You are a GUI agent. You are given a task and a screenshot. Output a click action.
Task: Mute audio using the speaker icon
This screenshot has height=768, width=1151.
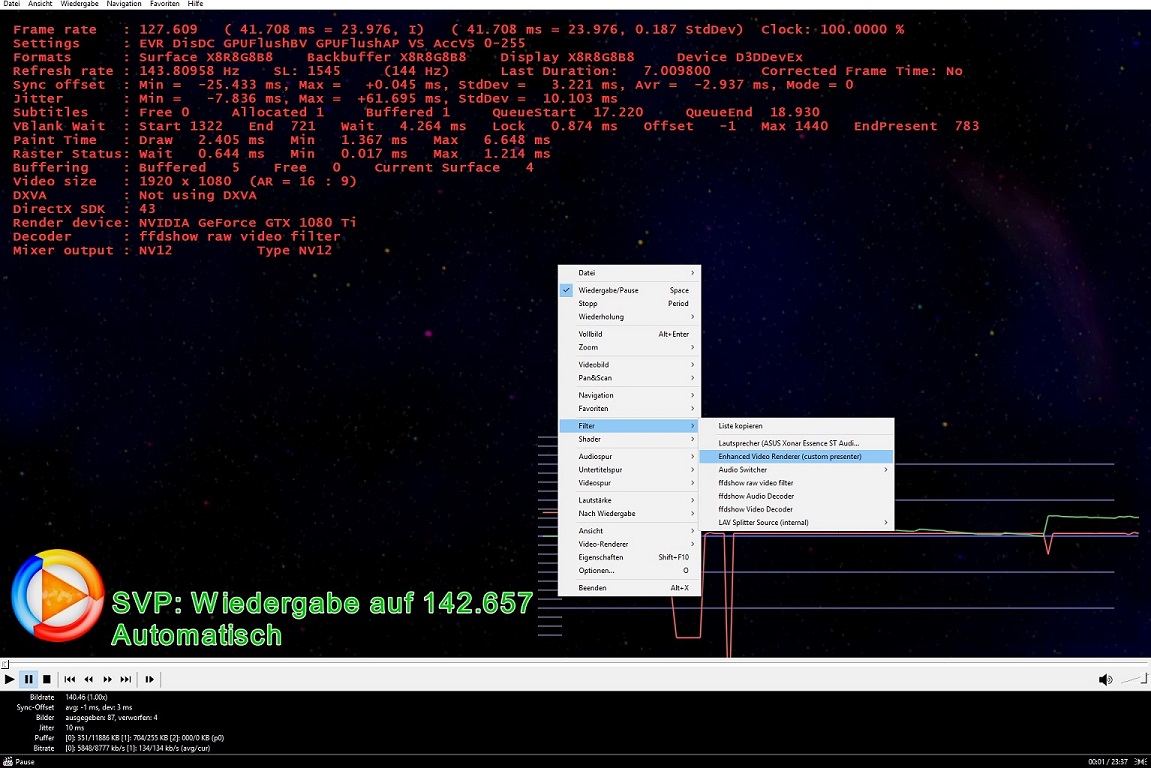[x=1105, y=679]
